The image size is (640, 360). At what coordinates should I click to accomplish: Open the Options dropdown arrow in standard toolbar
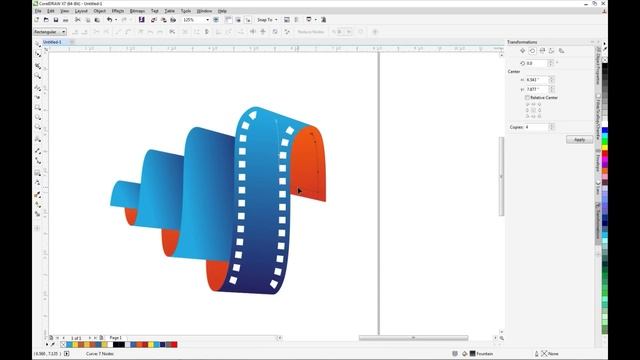(315, 20)
